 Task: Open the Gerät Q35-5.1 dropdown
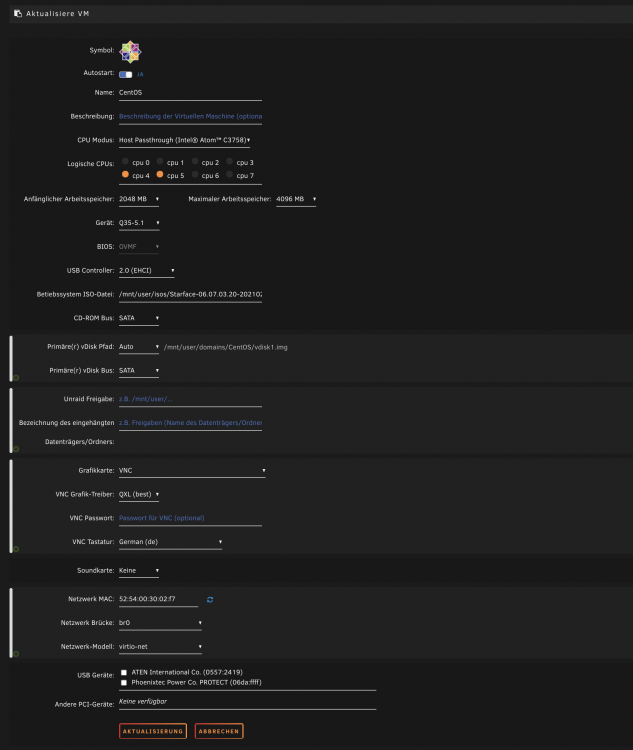click(x=139, y=223)
